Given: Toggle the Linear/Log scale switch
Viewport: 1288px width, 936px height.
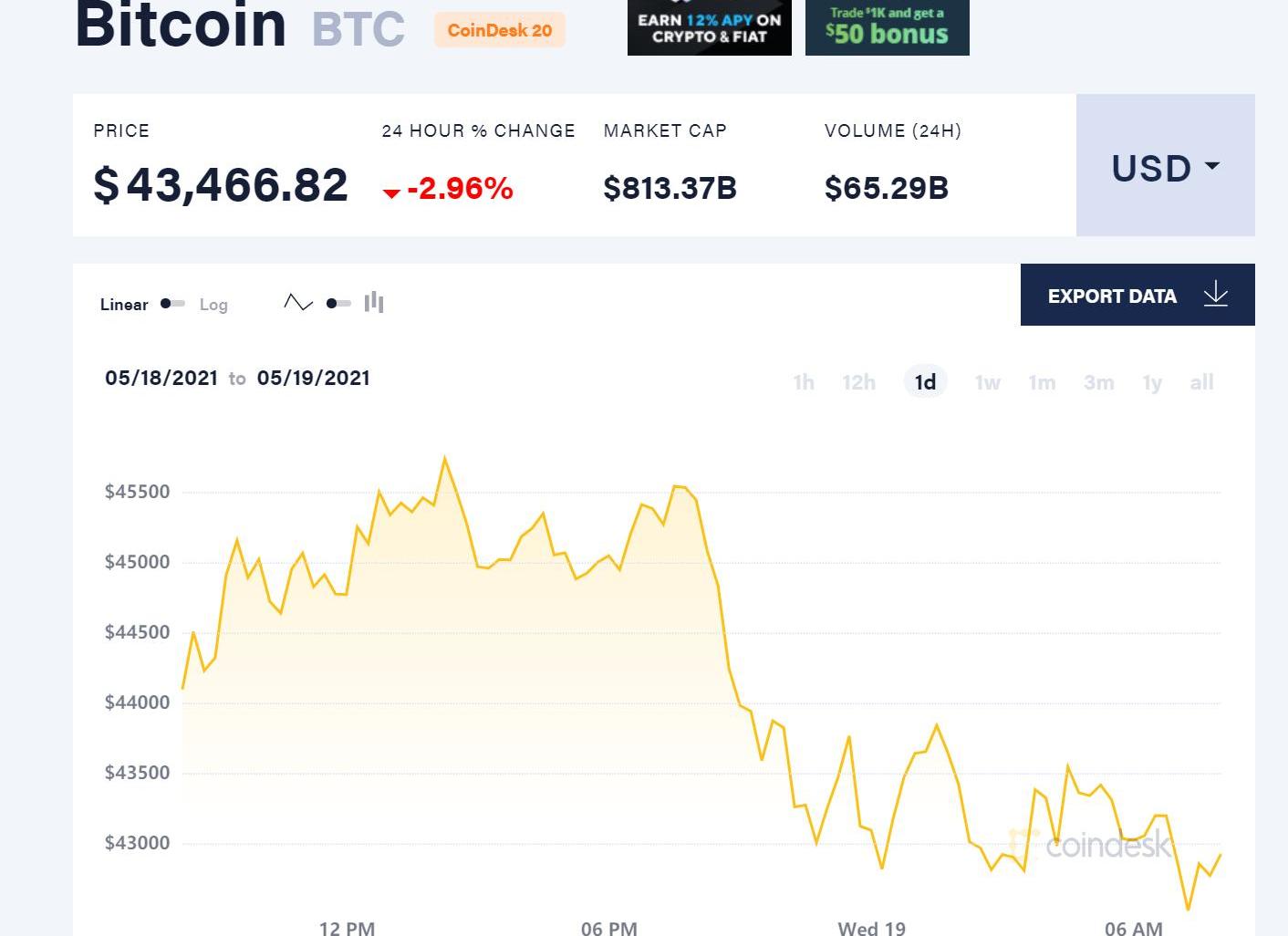Looking at the screenshot, I should coord(172,304).
